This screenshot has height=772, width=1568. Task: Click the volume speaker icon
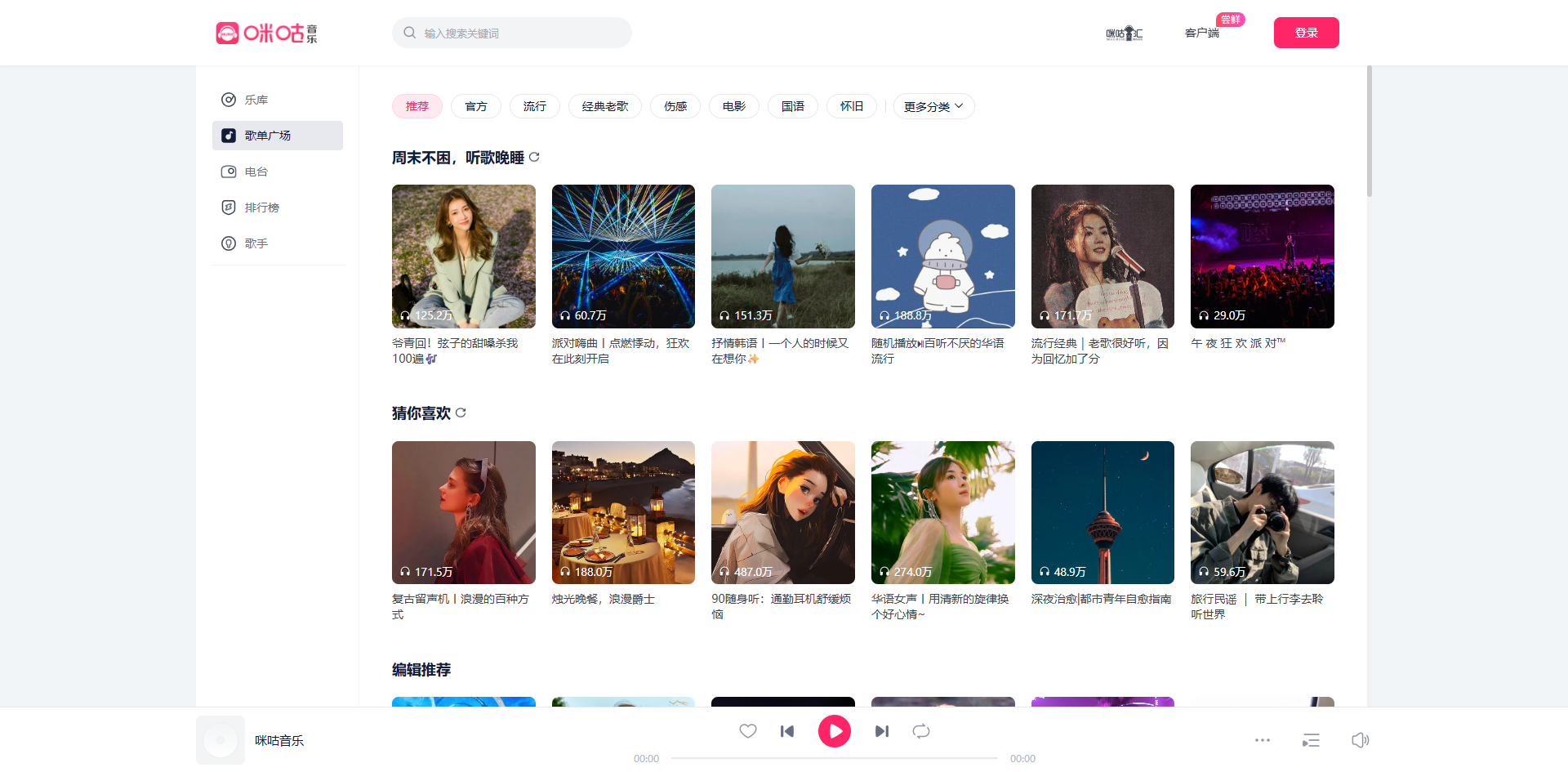click(1360, 740)
